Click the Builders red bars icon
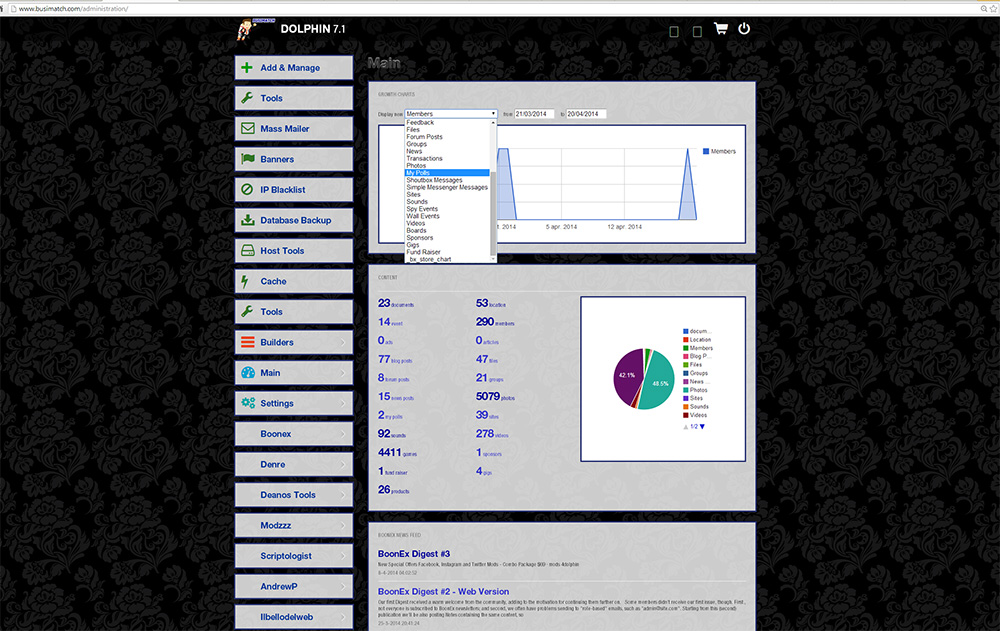 tap(247, 342)
